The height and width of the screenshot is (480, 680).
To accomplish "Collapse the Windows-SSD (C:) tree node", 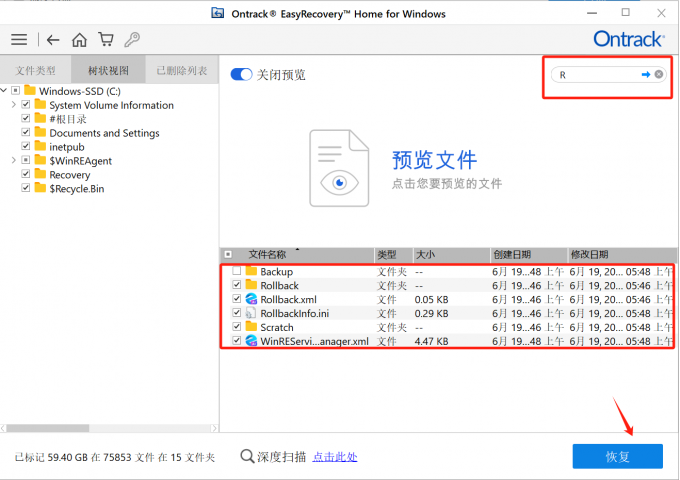I will click(4, 91).
